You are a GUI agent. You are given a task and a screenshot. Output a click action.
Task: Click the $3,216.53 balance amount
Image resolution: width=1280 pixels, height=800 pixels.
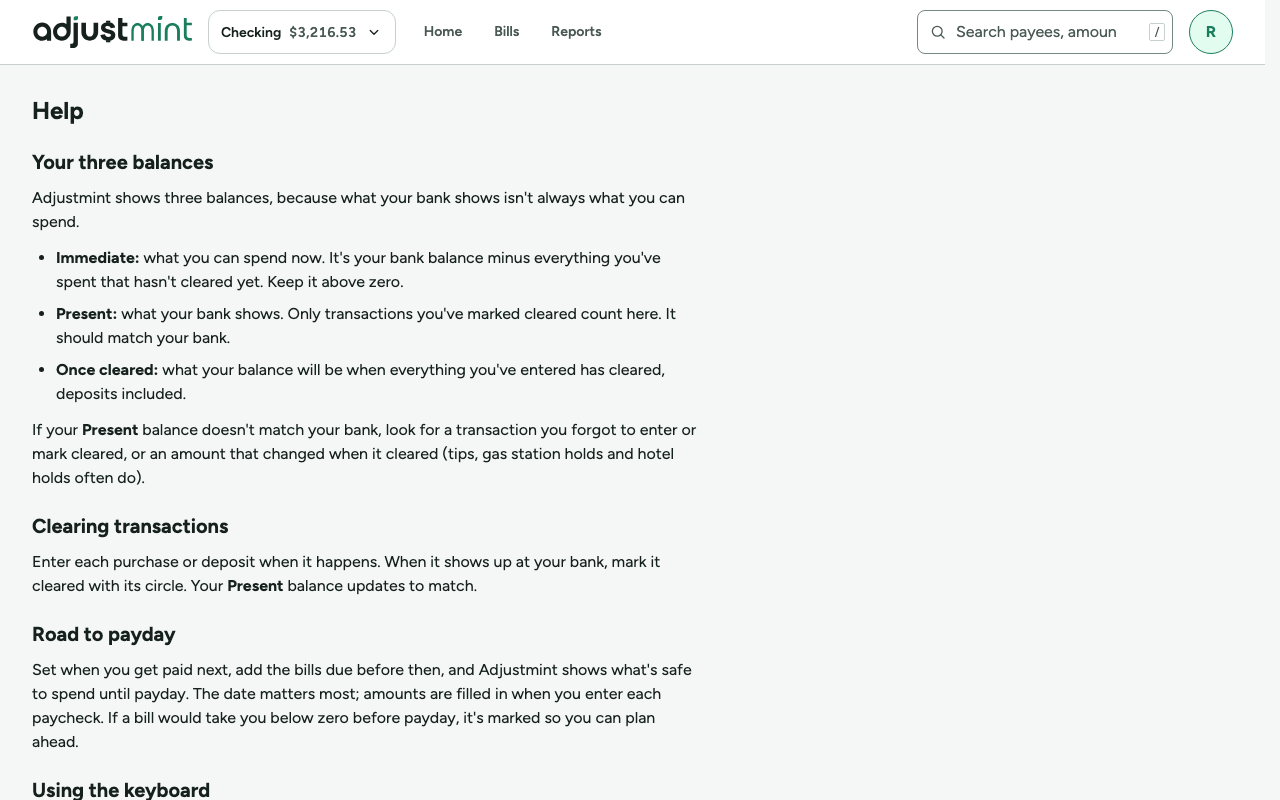[x=323, y=32]
